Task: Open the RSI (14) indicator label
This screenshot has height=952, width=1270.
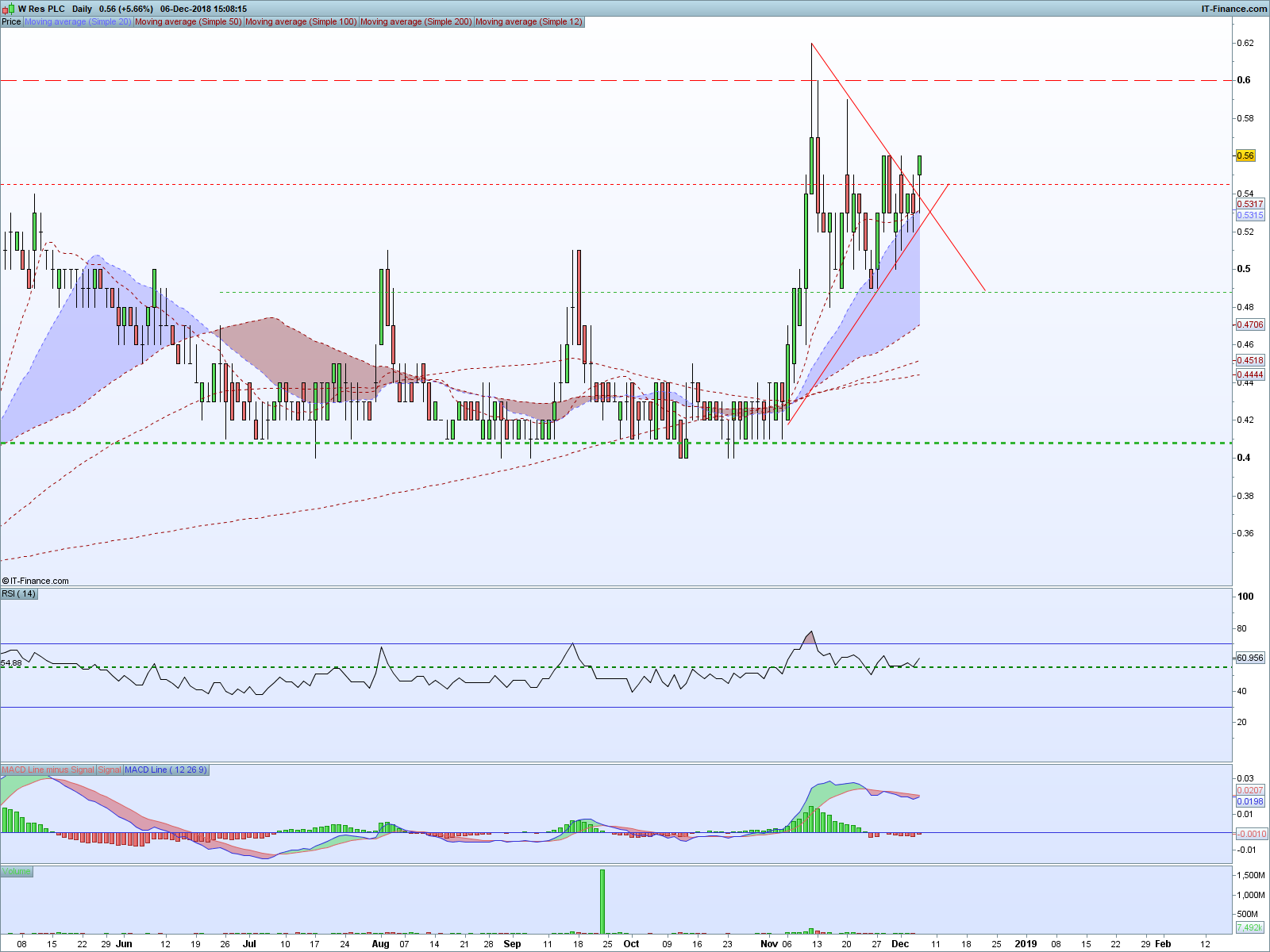Action: (x=18, y=593)
